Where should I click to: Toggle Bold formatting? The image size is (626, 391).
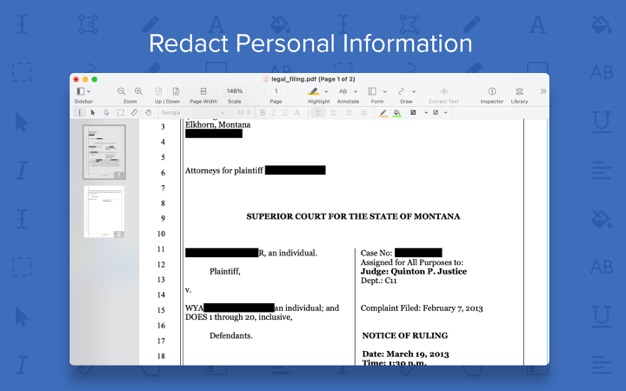(x=262, y=113)
